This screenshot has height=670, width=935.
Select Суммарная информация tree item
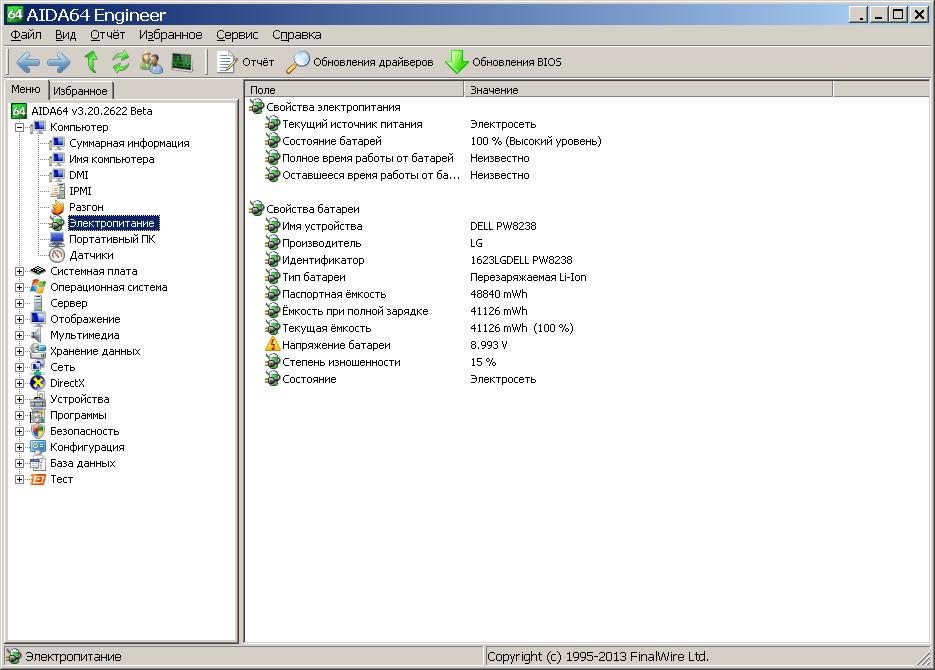pos(129,143)
